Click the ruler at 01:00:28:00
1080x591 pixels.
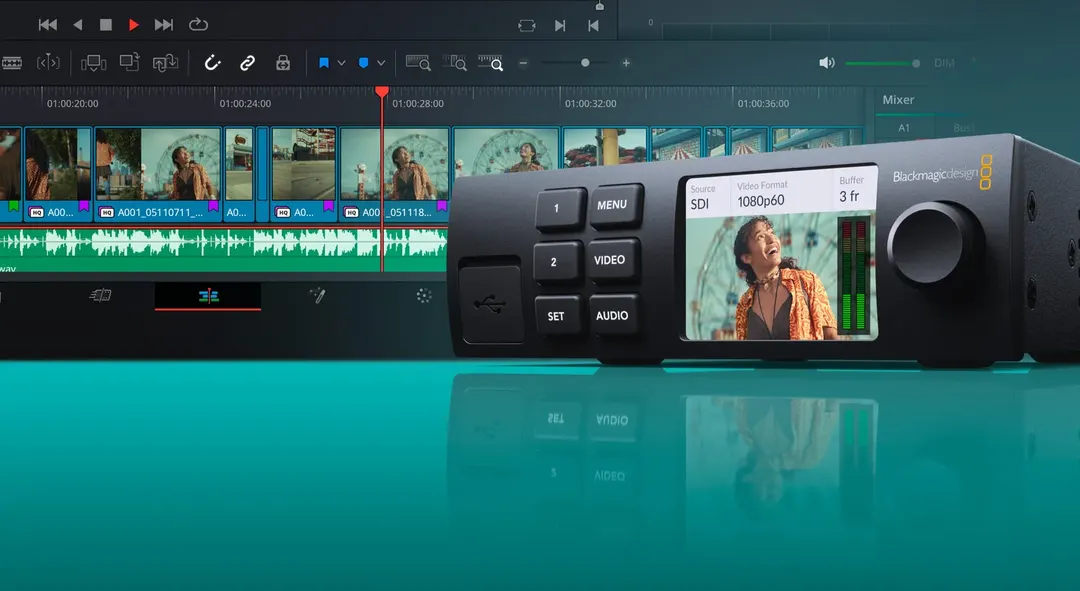[418, 103]
